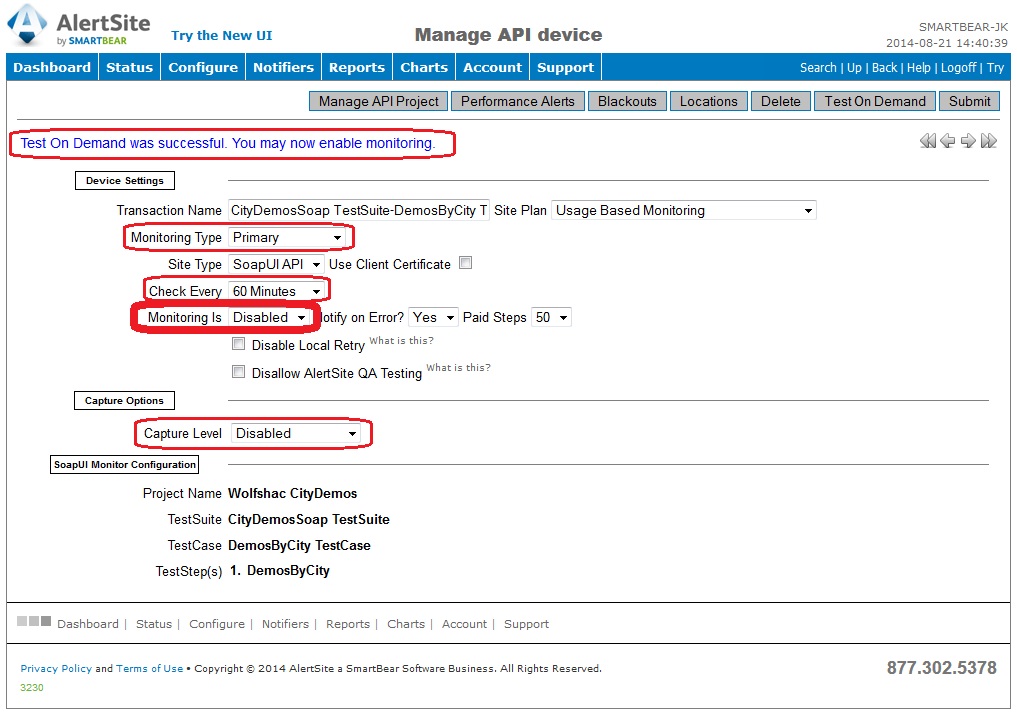Open the Check Every interval dropdown
The image size is (1017, 714).
pyautogui.click(x=276, y=291)
